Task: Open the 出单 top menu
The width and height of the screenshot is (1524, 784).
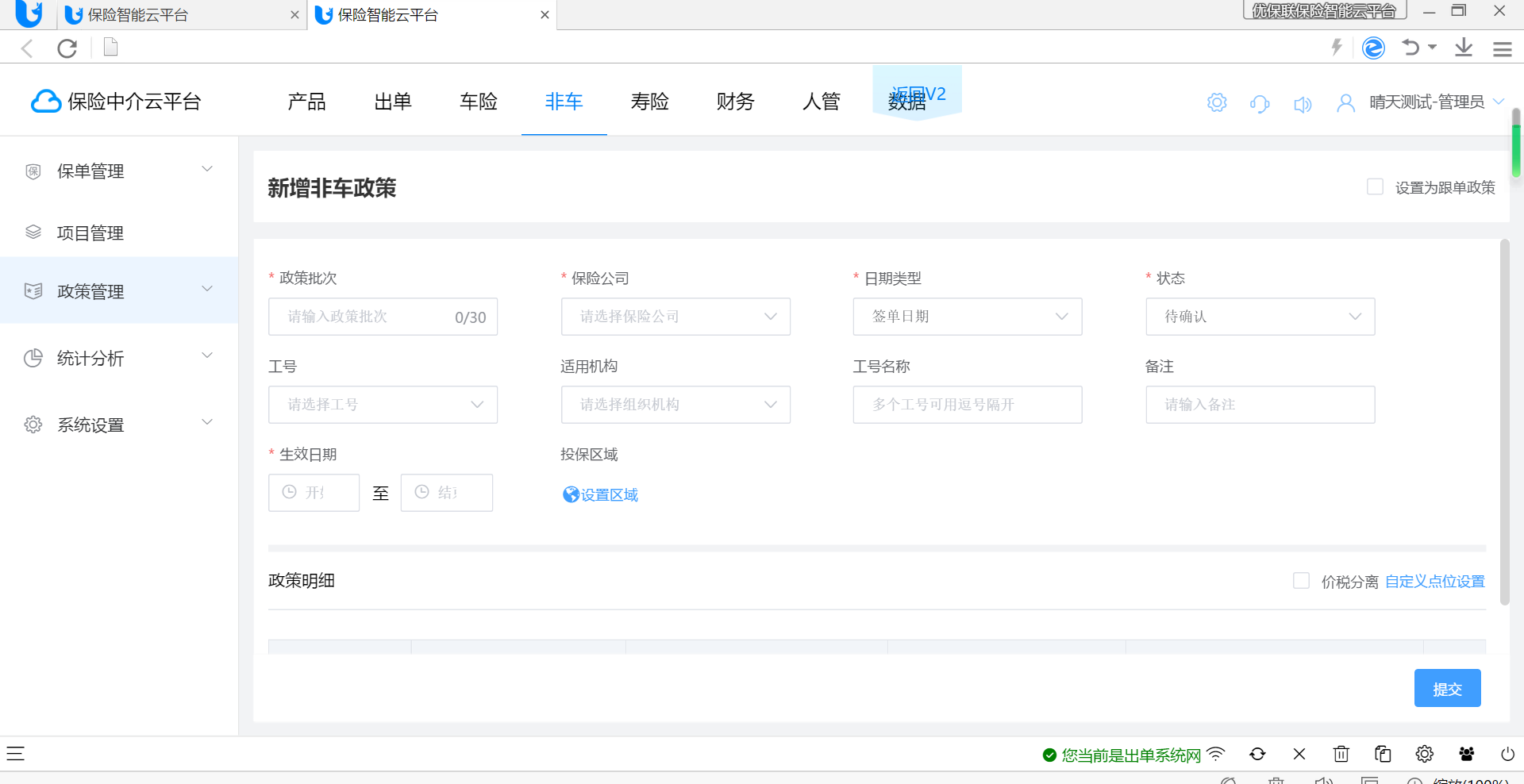Action: (x=393, y=102)
